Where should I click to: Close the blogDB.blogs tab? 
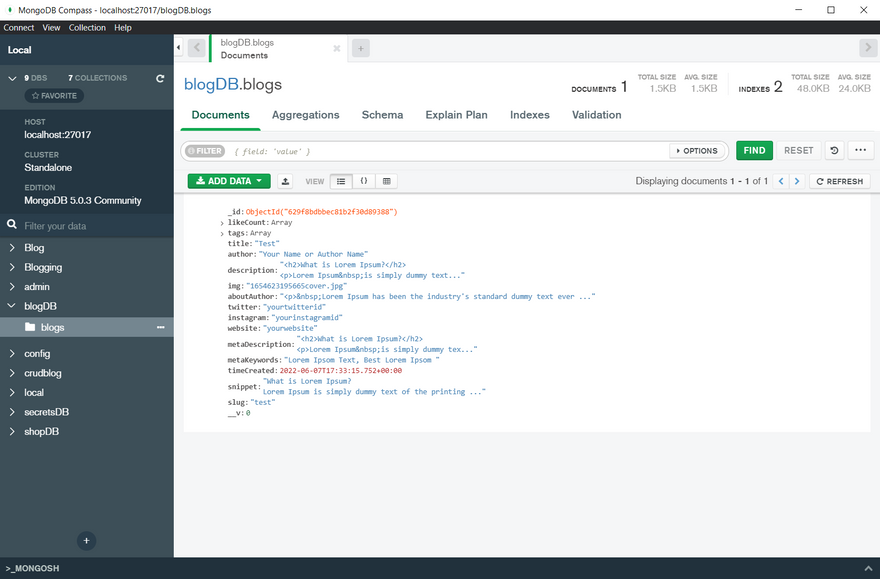(336, 48)
